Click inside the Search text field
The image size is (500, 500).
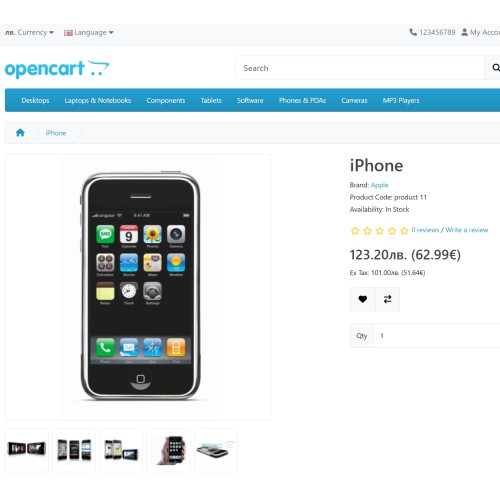[360, 68]
